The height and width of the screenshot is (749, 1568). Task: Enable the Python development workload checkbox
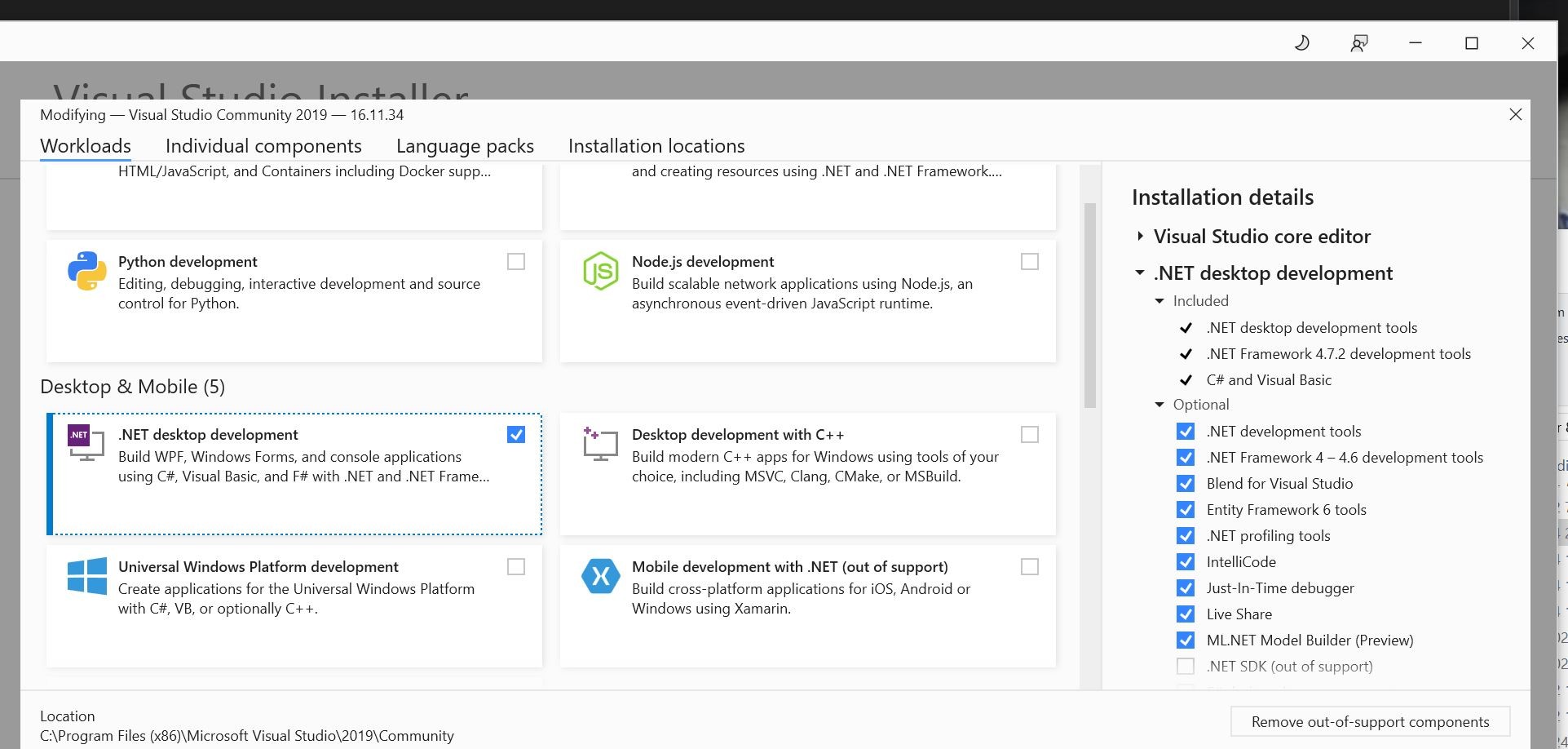point(516,262)
